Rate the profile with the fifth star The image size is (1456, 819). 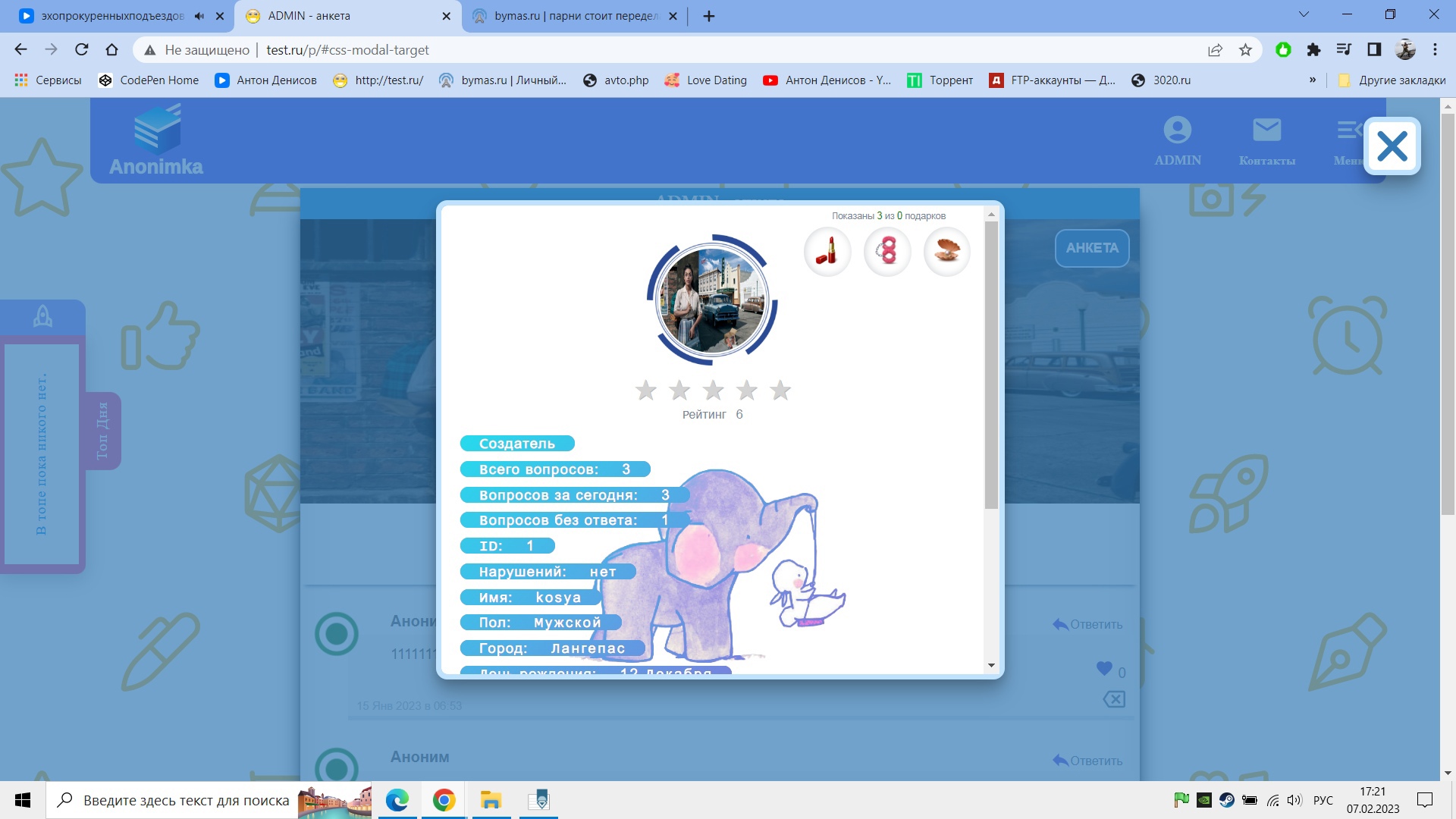[780, 391]
